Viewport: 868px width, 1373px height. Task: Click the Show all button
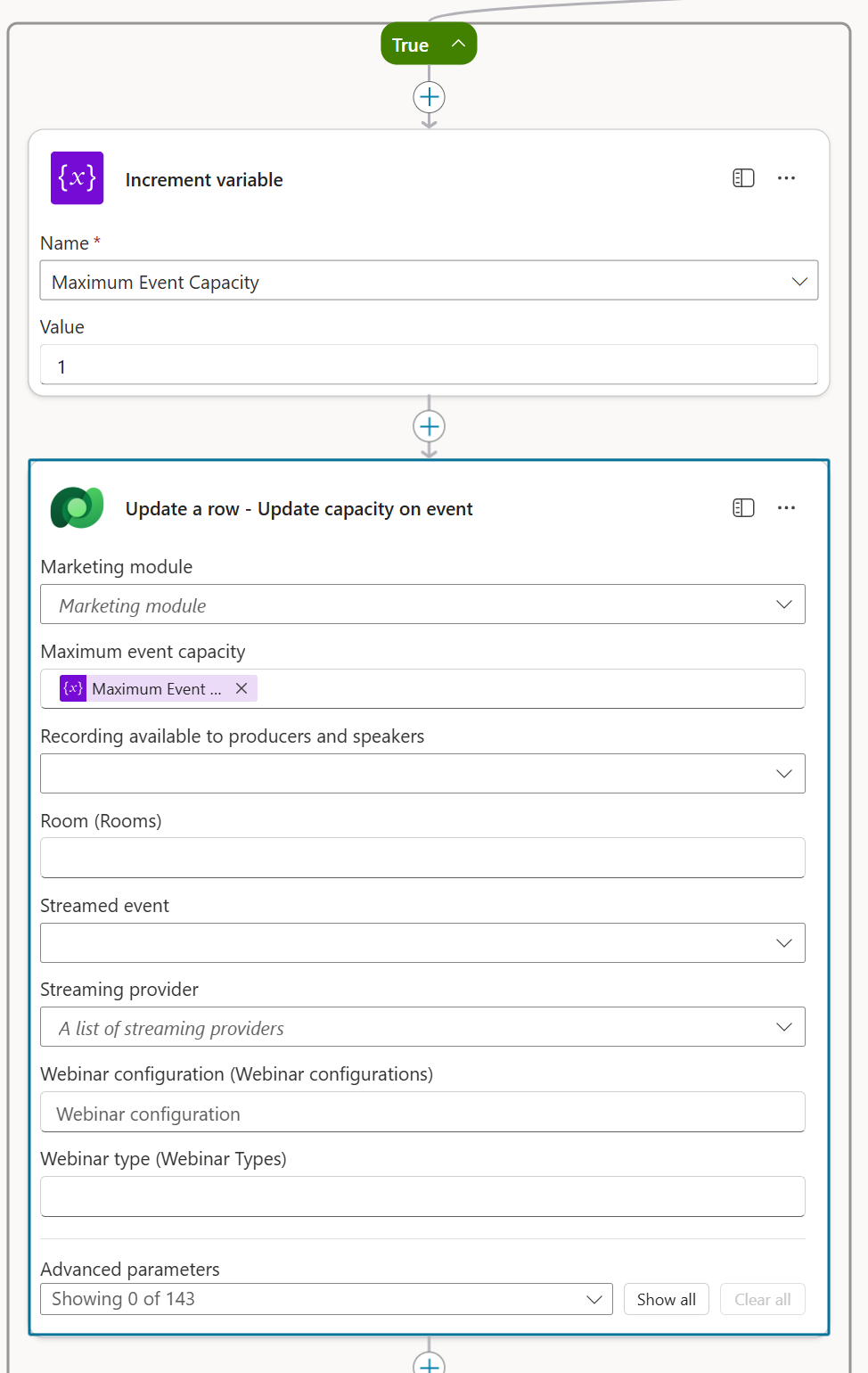pos(666,1299)
